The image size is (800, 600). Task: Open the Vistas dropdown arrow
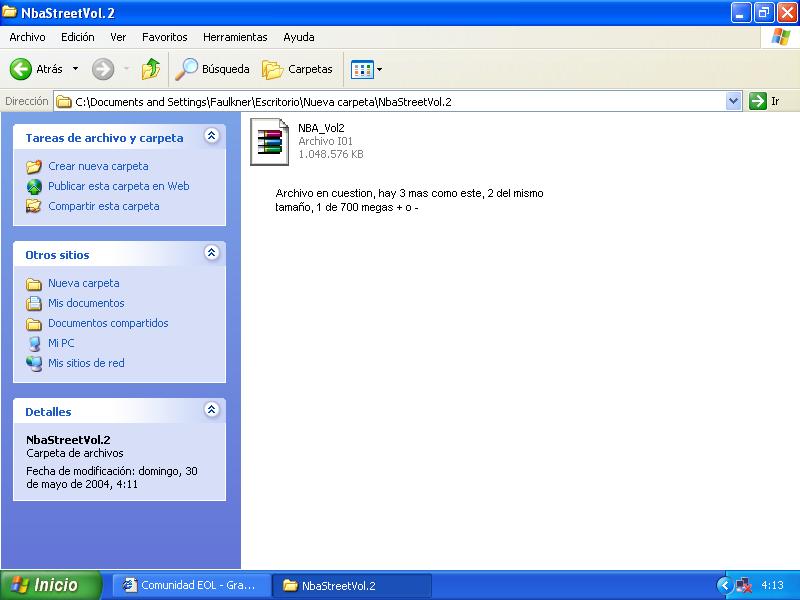[x=379, y=69]
